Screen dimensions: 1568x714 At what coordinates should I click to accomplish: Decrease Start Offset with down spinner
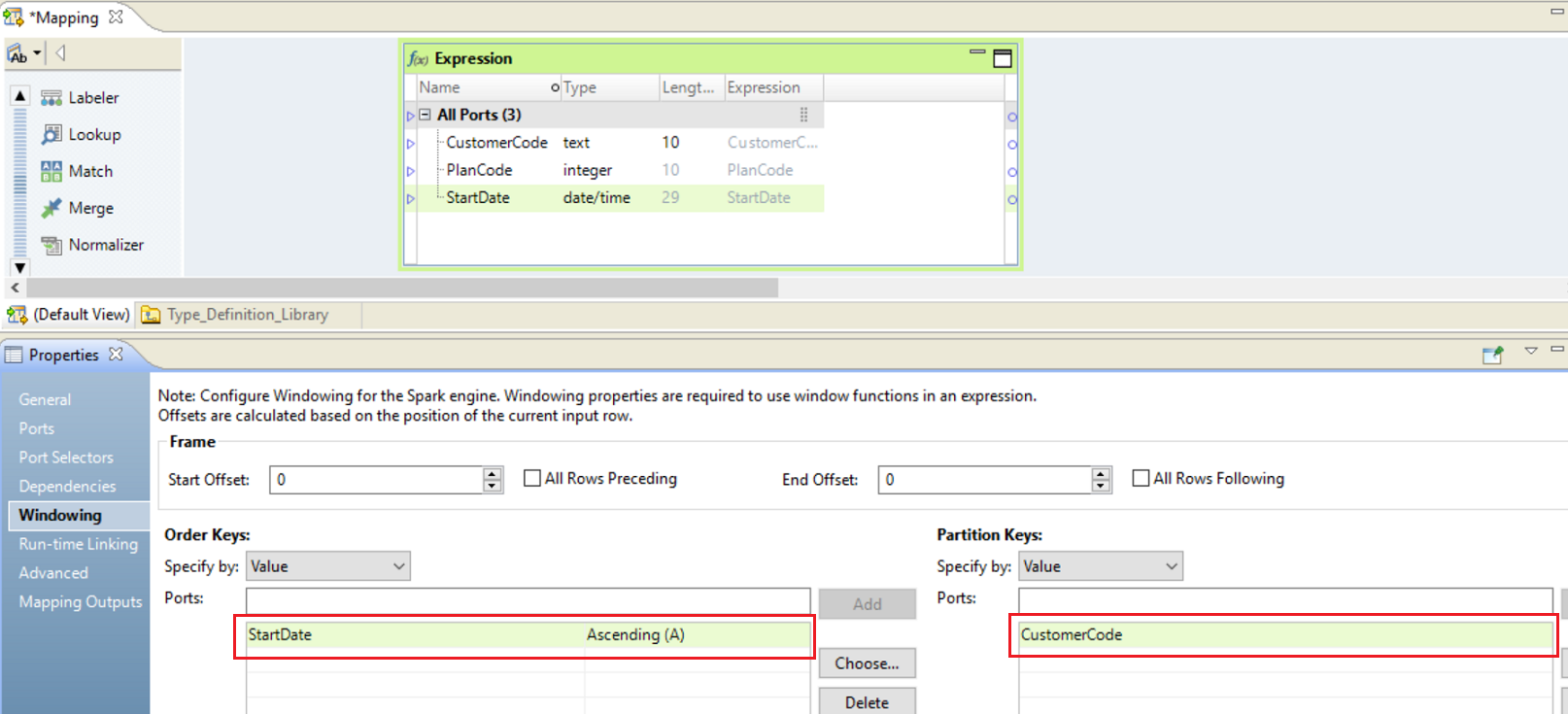[x=493, y=486]
